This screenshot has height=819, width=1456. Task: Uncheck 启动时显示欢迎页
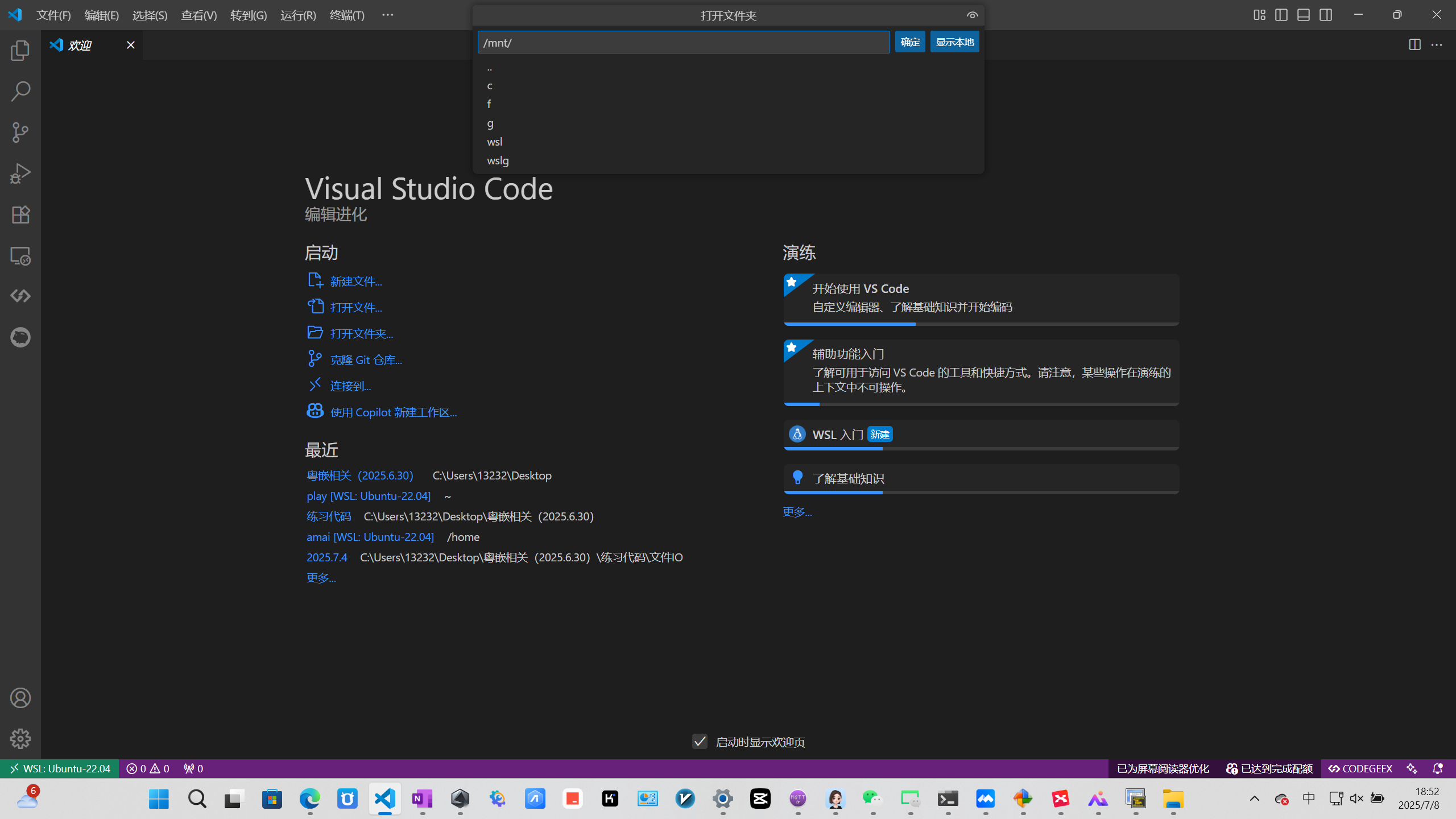(699, 742)
